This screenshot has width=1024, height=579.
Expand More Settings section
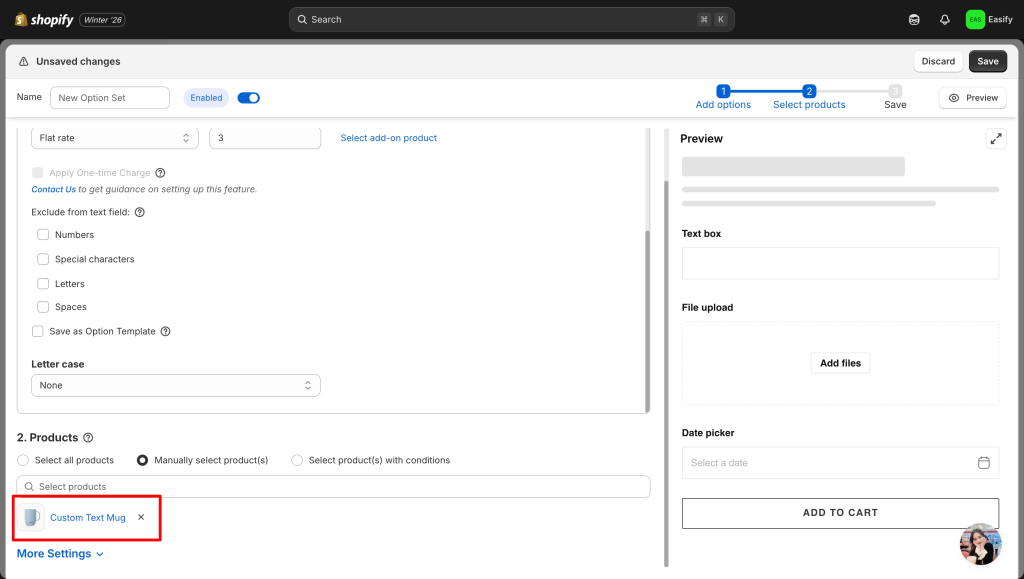(61, 554)
